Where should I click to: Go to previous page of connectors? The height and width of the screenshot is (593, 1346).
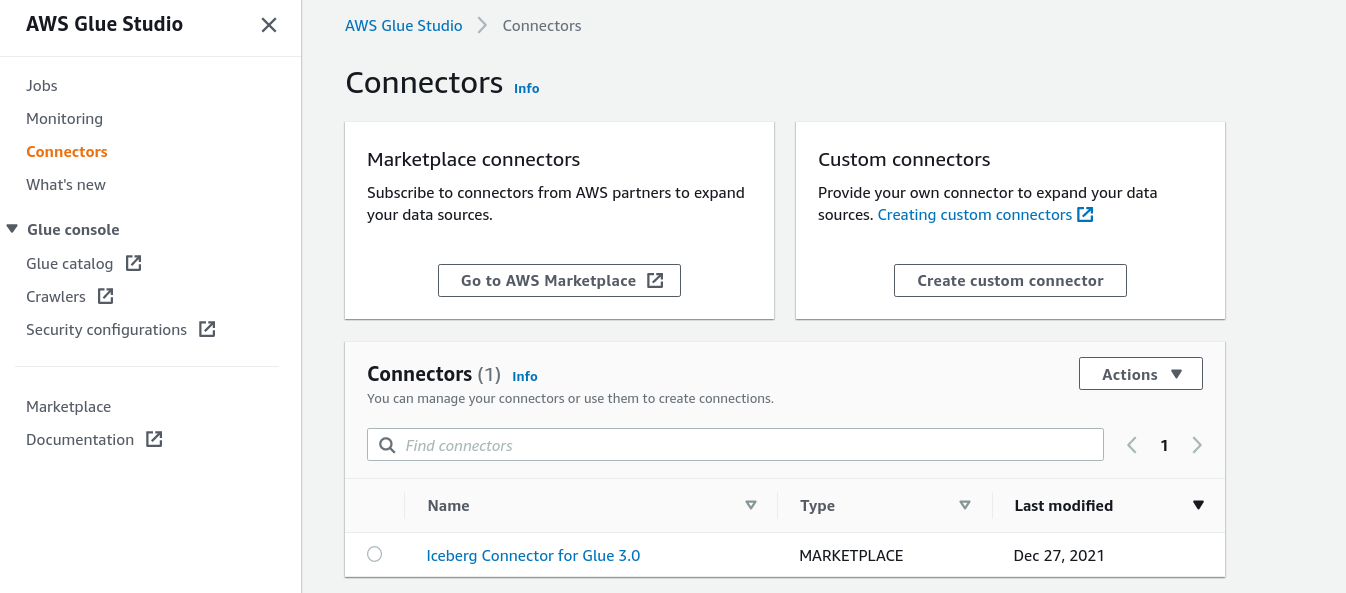click(x=1132, y=446)
